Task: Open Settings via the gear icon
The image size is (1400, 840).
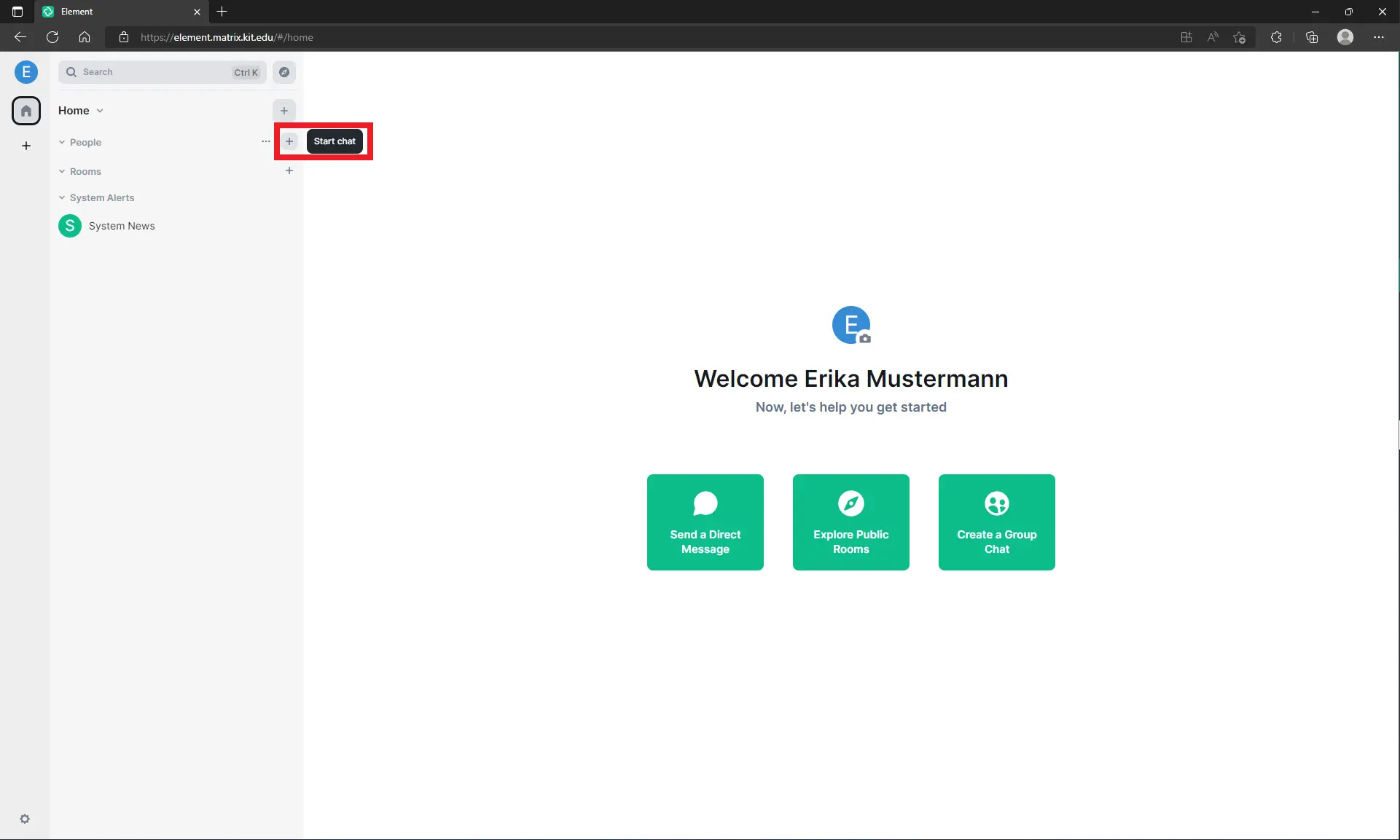Action: [25, 819]
